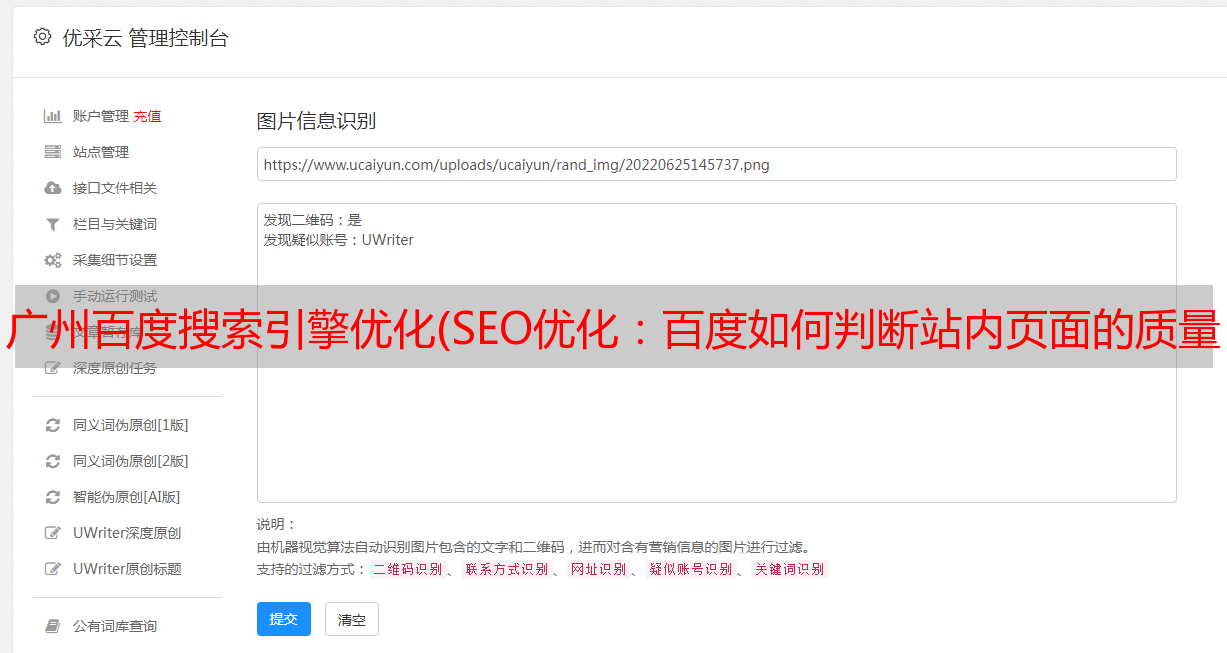Open the 深度原创任务 sidebar item

pos(117,368)
